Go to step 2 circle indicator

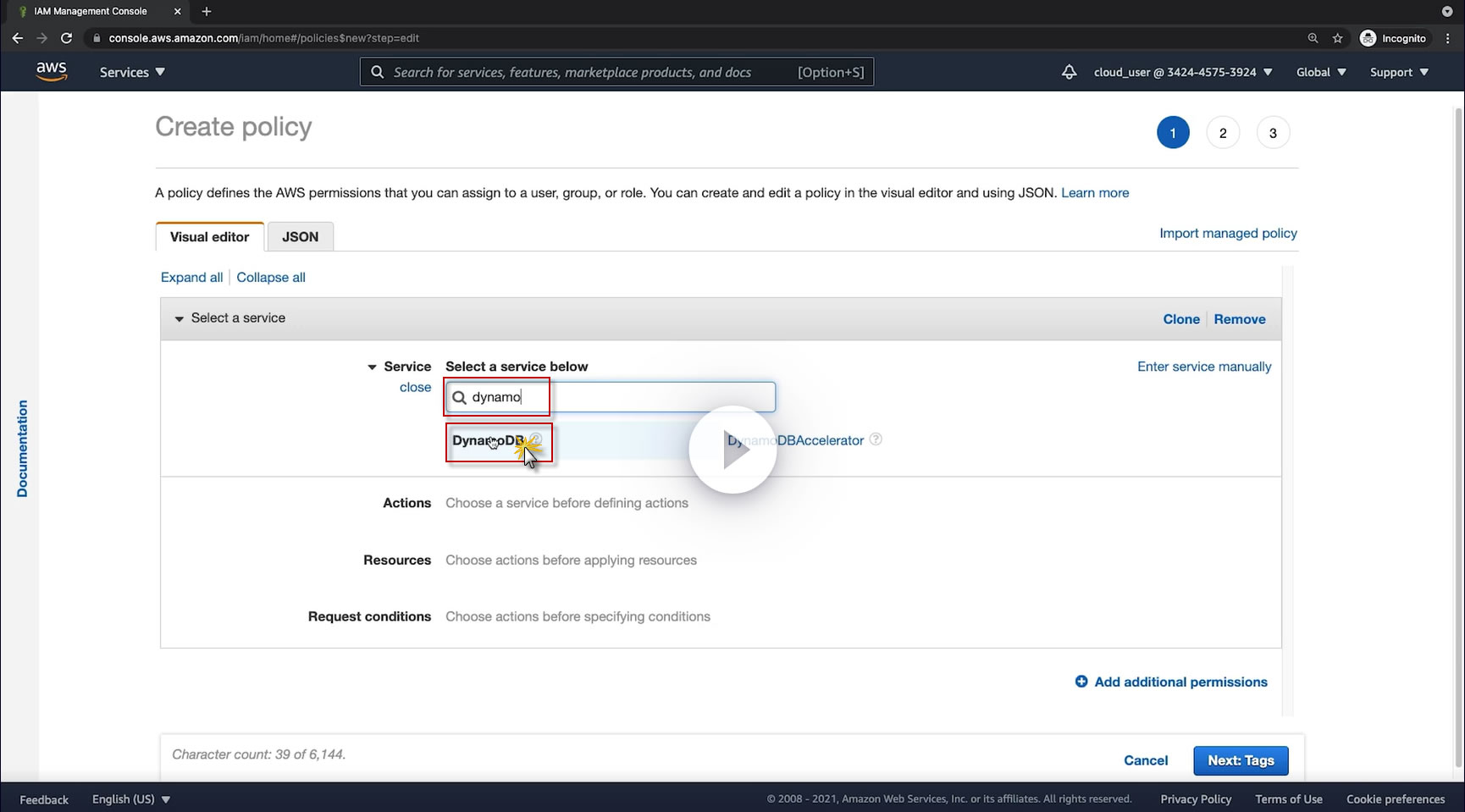(x=1223, y=133)
